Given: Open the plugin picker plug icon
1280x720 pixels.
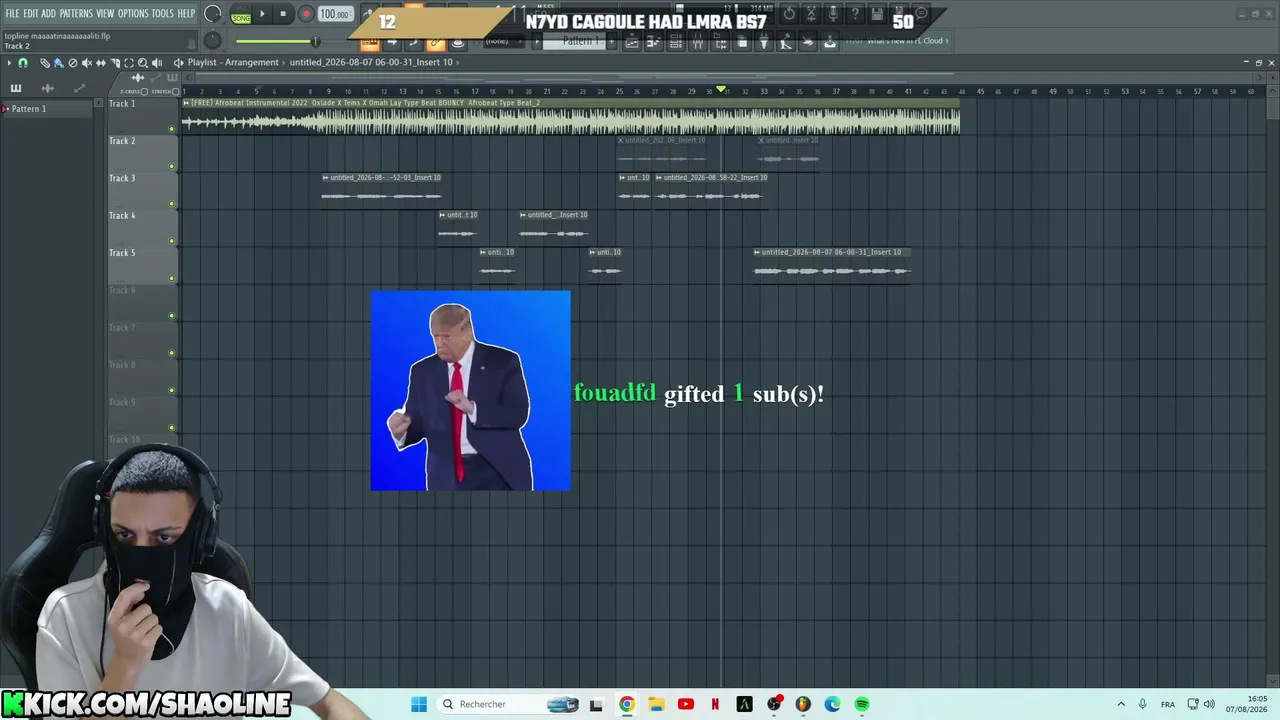Looking at the screenshot, I should (x=764, y=42).
